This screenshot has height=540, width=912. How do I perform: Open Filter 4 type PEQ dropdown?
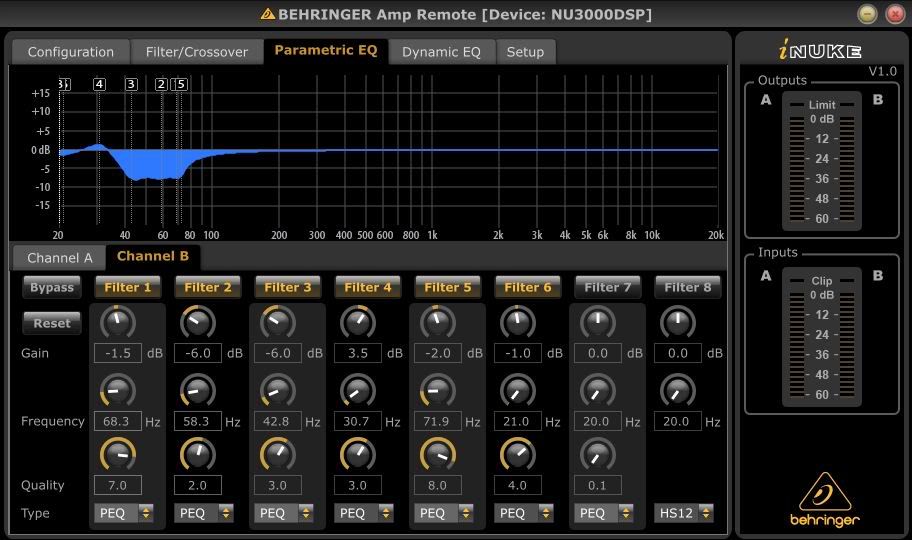coord(364,513)
